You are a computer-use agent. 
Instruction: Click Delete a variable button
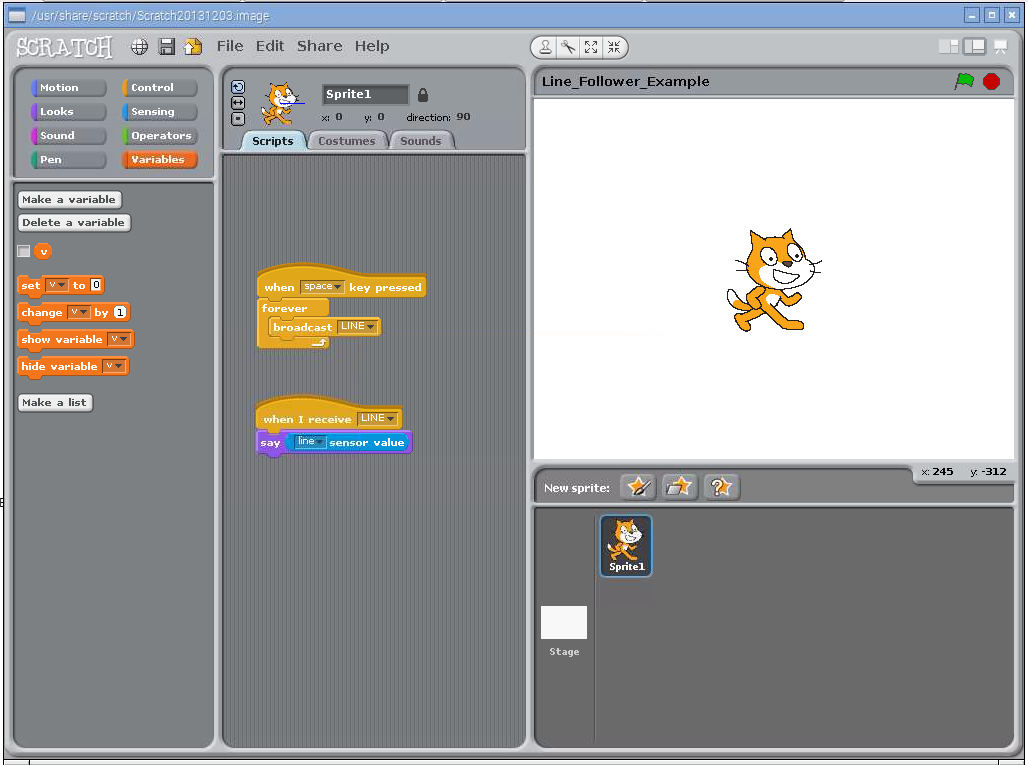73,222
